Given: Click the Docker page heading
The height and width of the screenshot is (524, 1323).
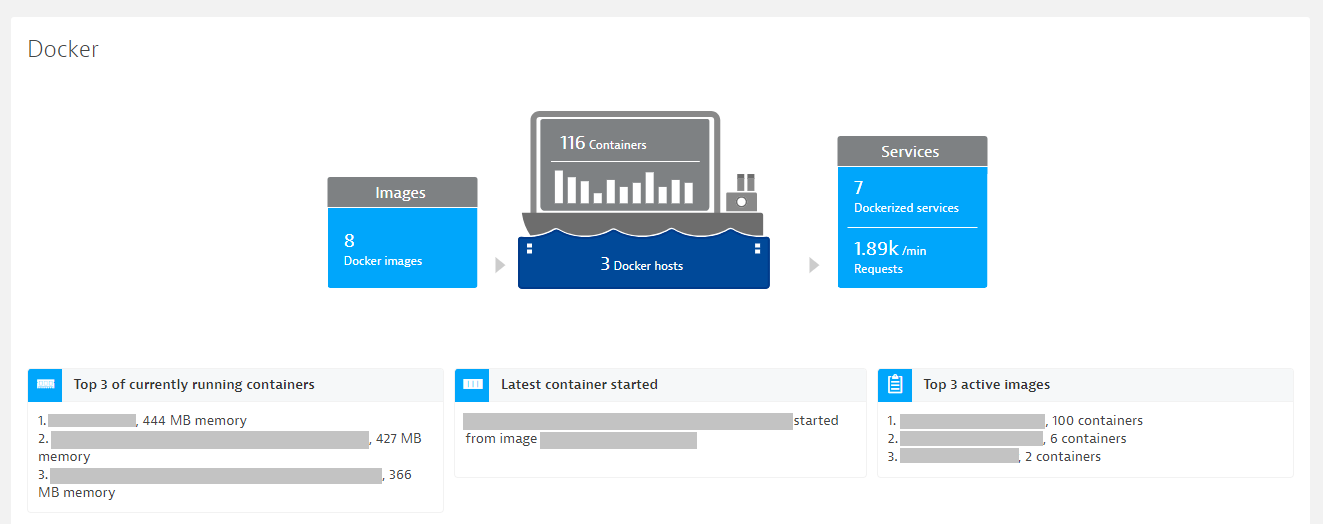Looking at the screenshot, I should 63,49.
